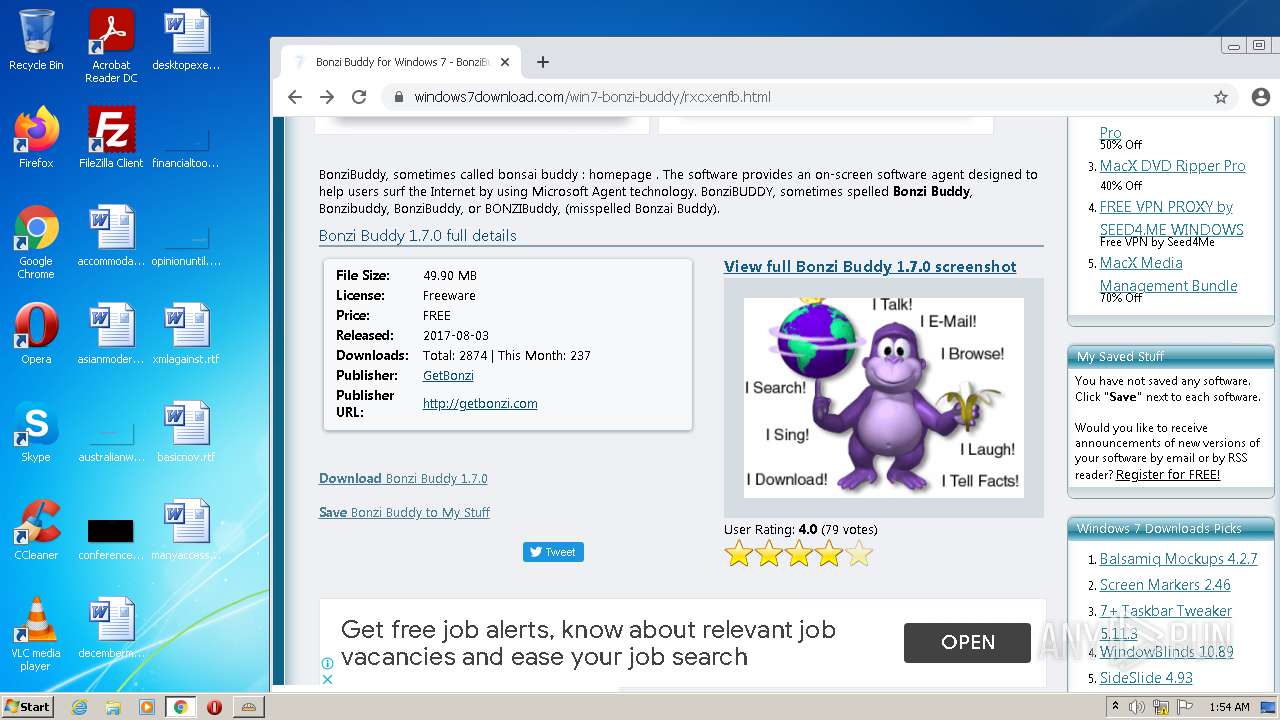The height and width of the screenshot is (720, 1280).
Task: Launch Skype desktop shortcut
Action: pos(36,432)
